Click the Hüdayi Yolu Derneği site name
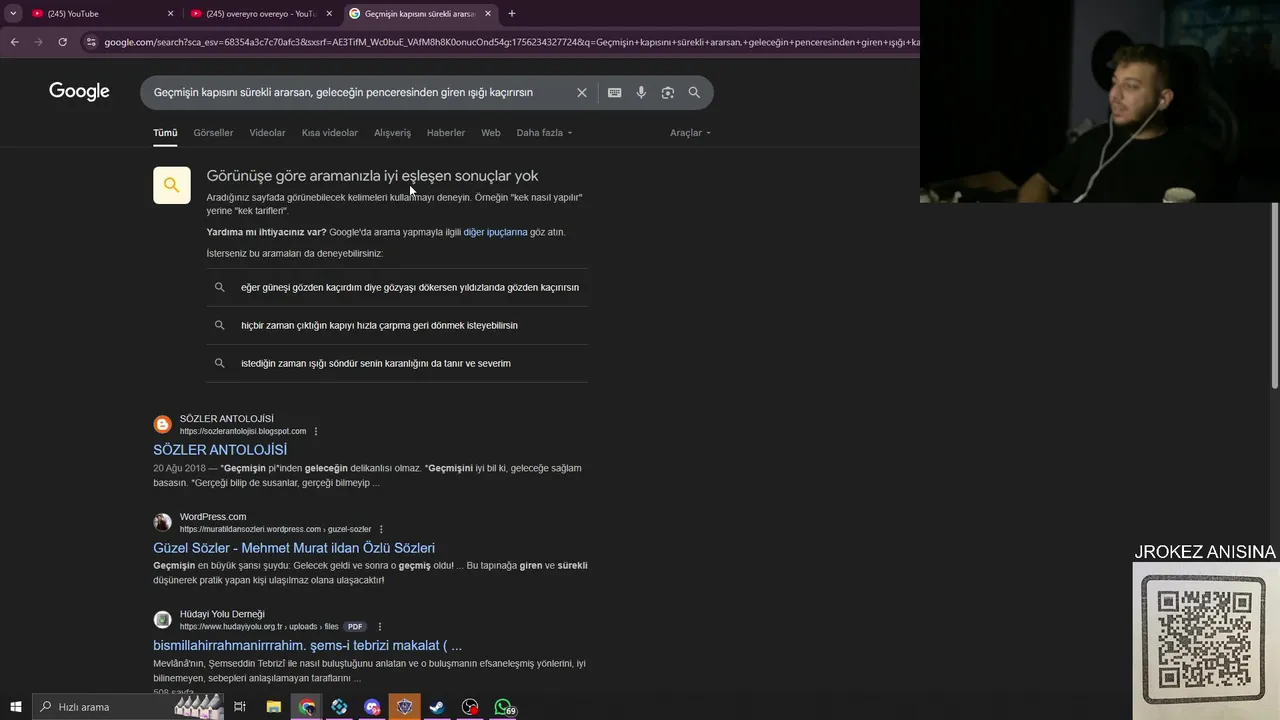This screenshot has height=720, width=1280. [222, 615]
